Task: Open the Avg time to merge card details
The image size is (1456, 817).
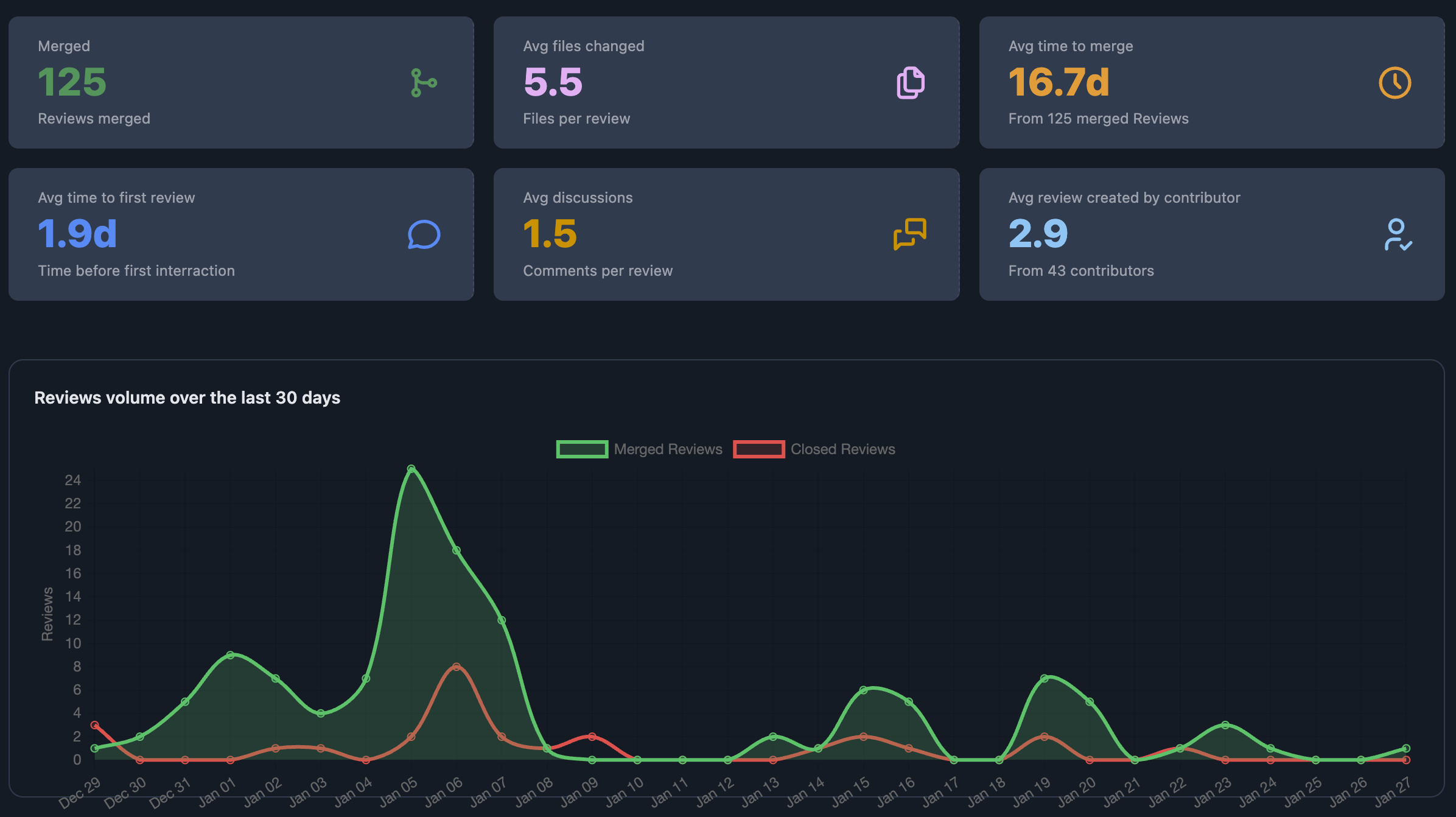Action: coord(1211,83)
